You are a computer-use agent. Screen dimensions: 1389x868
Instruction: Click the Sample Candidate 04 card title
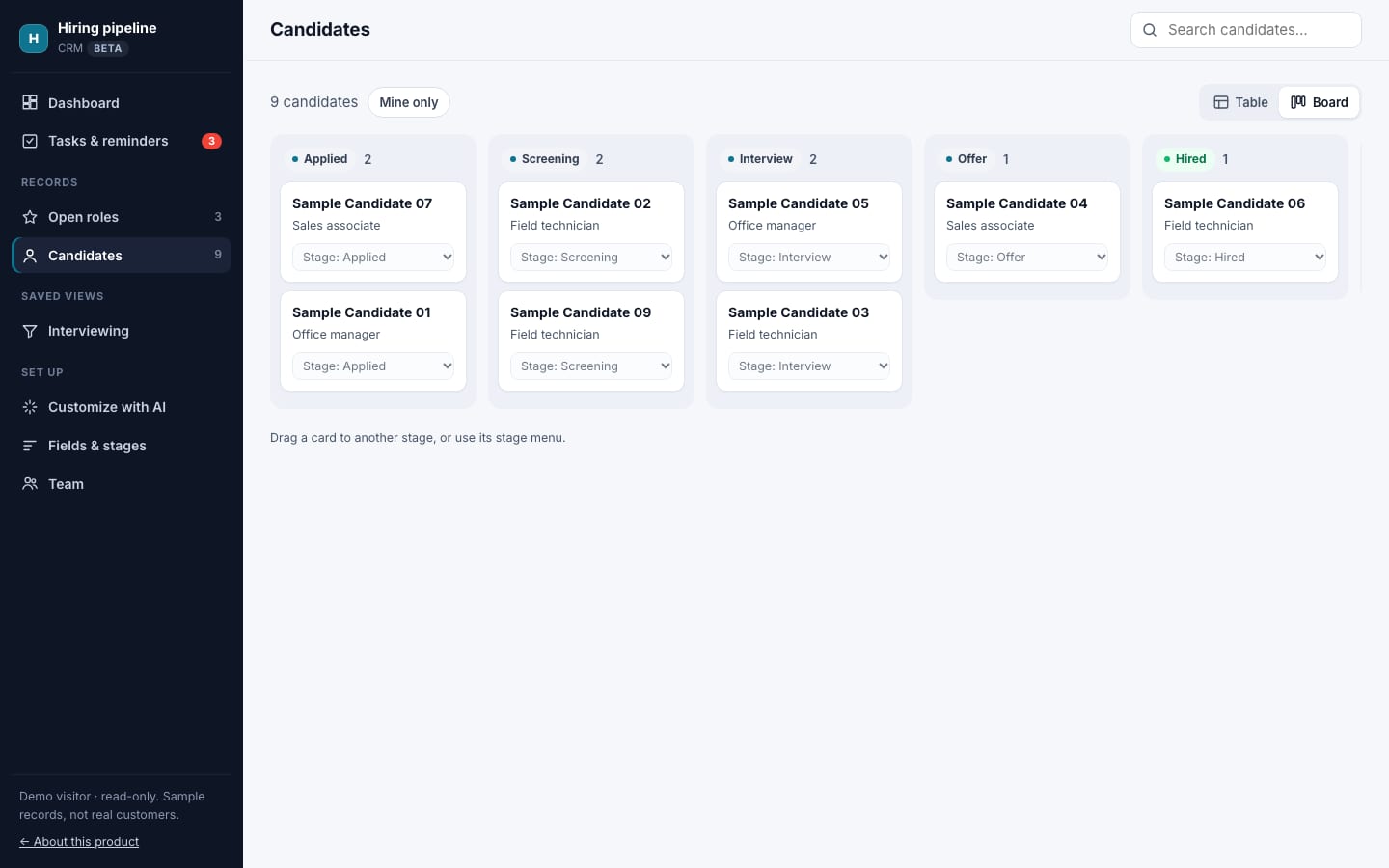point(1017,203)
